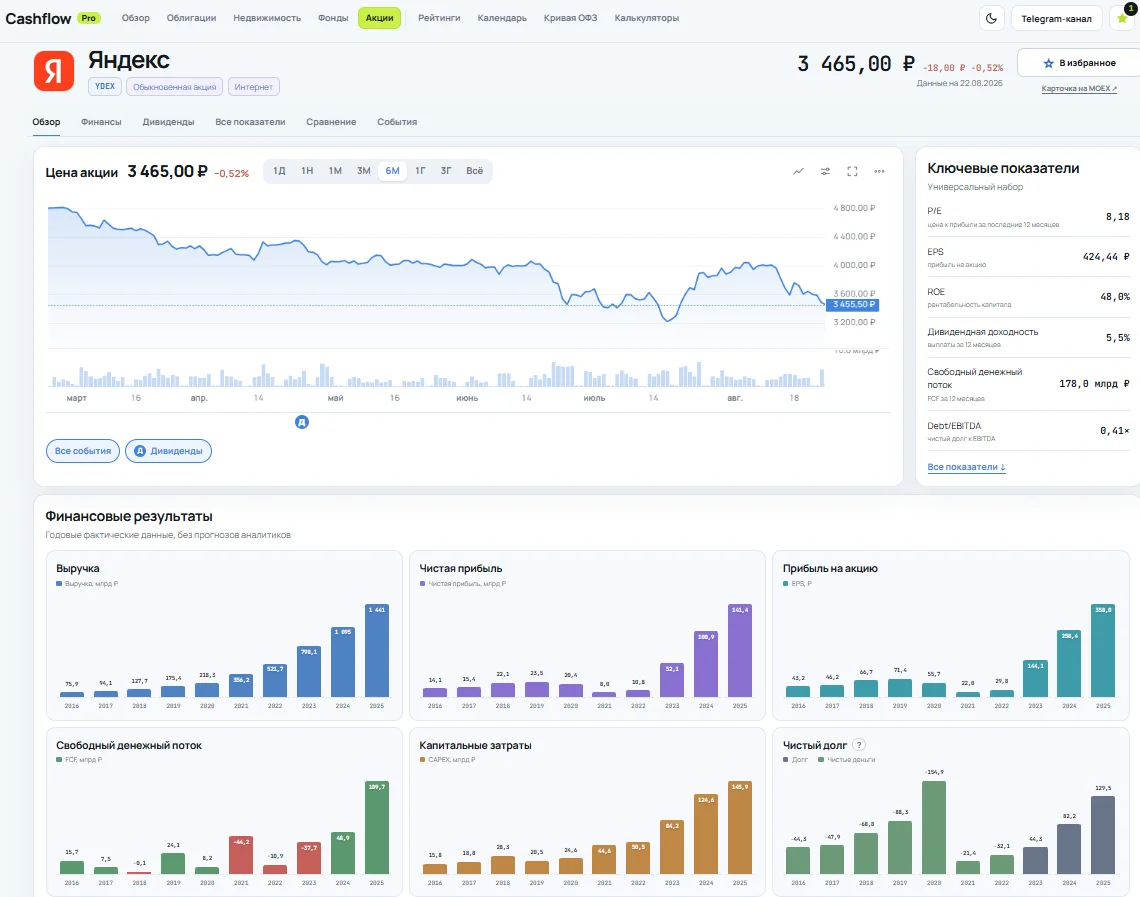Click the 2025 EPS bar 358,0
The width and height of the screenshot is (1140, 897).
pos(1103,651)
